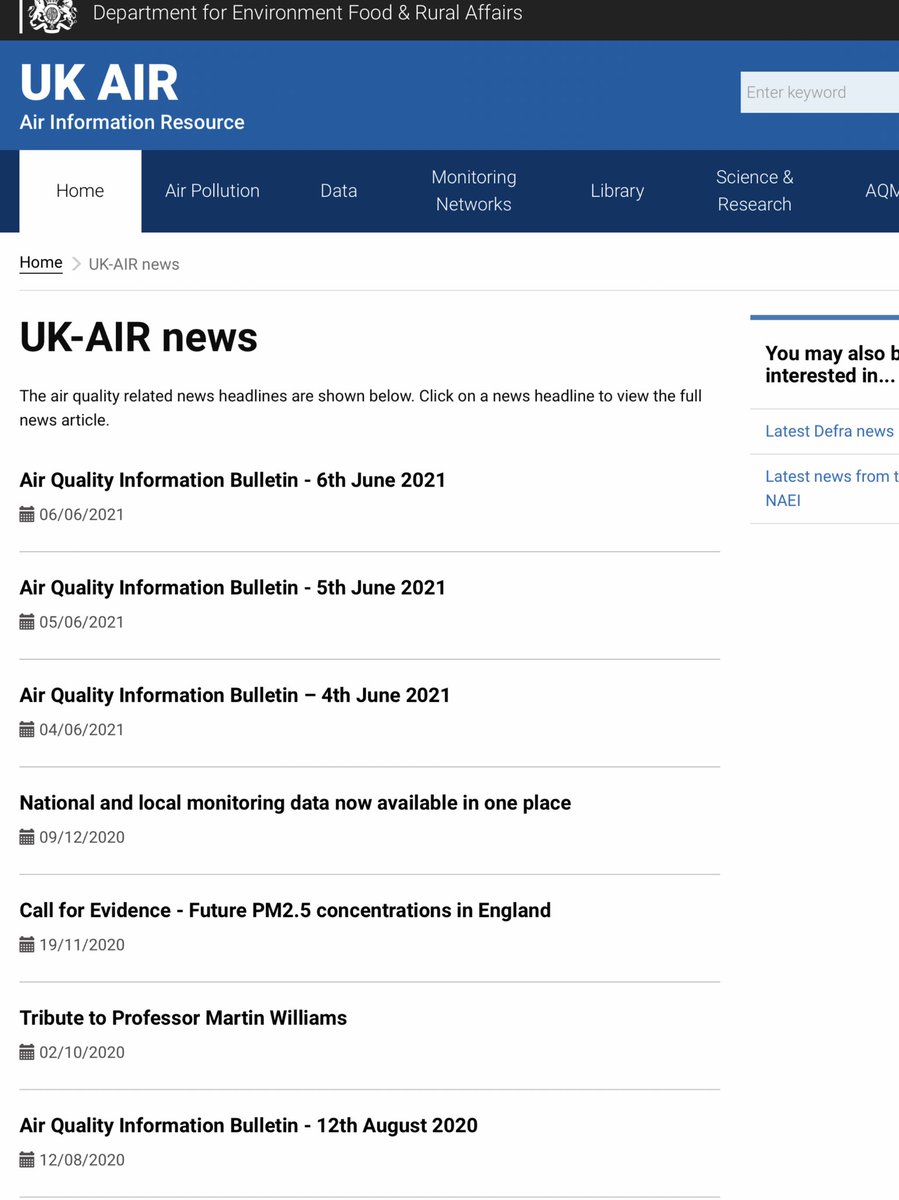Image resolution: width=899 pixels, height=1200 pixels.
Task: Click the breadcrumb chevron after Home
Action: tap(76, 264)
